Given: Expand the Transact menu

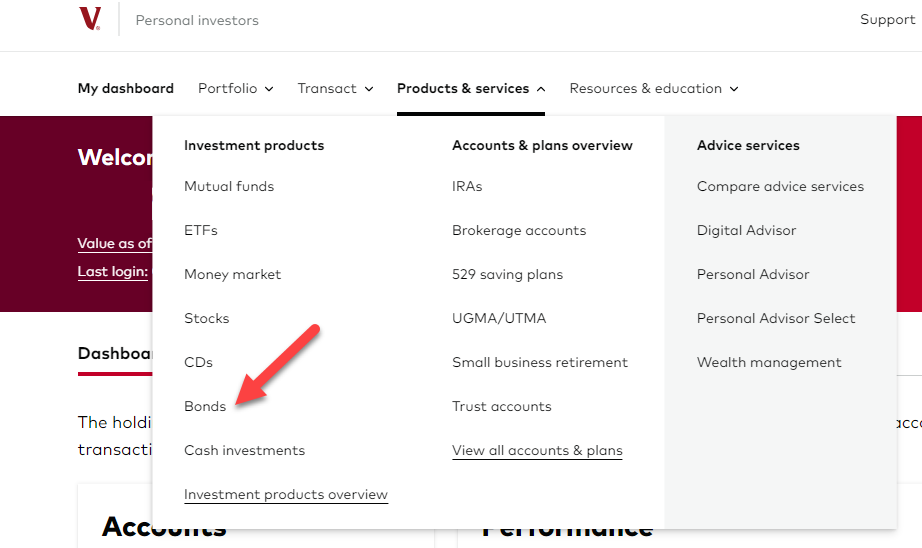Looking at the screenshot, I should click(x=335, y=88).
